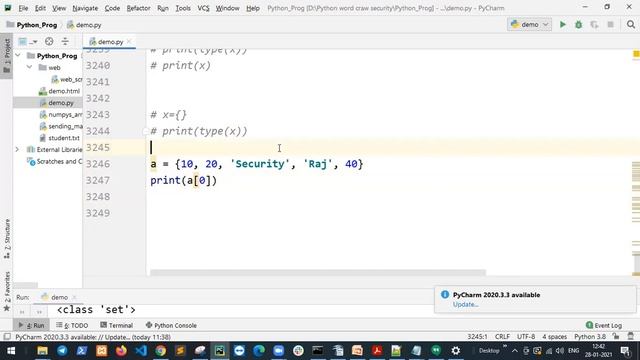
Task: Open the File menu
Action: (x=23, y=8)
